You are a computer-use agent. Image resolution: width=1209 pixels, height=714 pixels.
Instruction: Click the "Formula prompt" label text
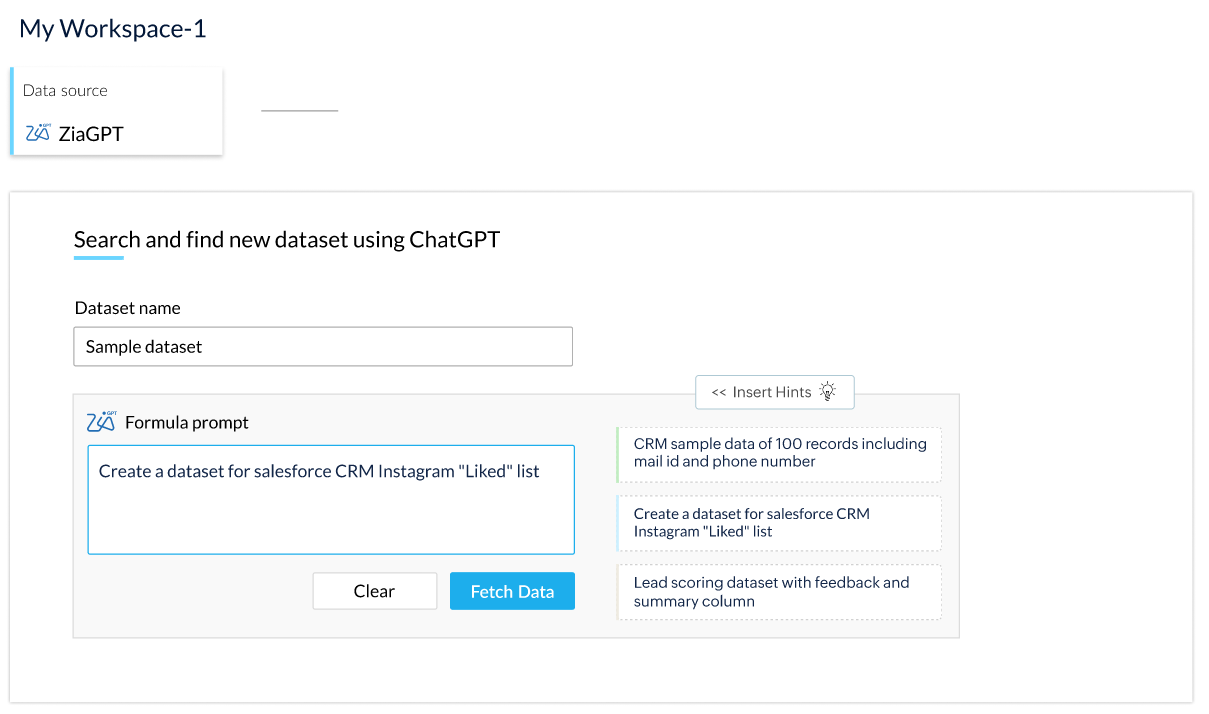pos(187,423)
